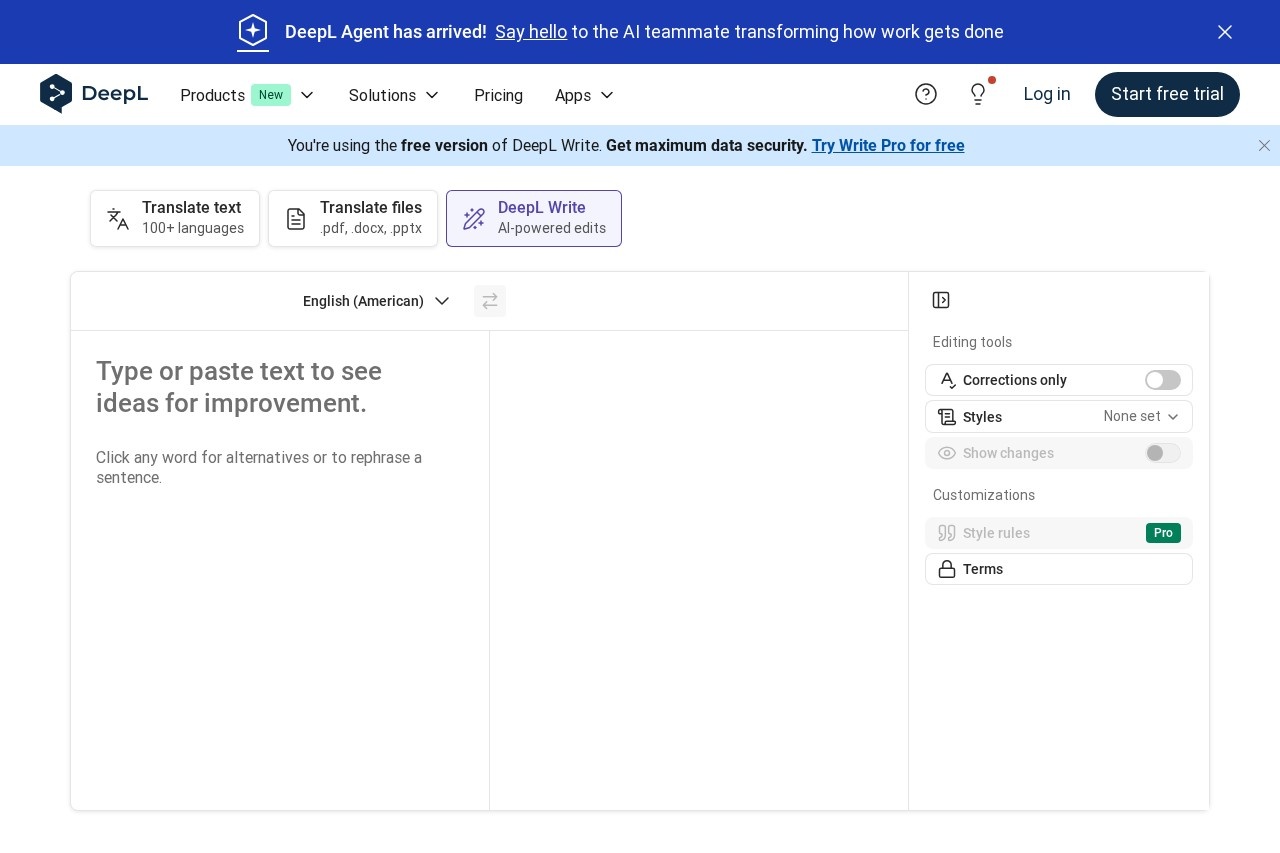Viewport: 1280px width, 853px height.
Task: Click the Terms lock icon
Action: click(x=946, y=569)
